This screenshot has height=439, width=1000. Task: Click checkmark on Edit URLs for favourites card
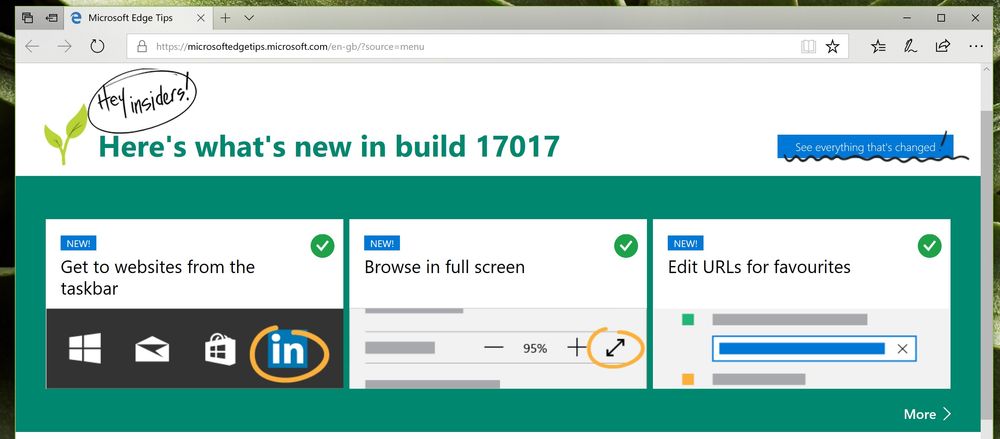[x=930, y=246]
